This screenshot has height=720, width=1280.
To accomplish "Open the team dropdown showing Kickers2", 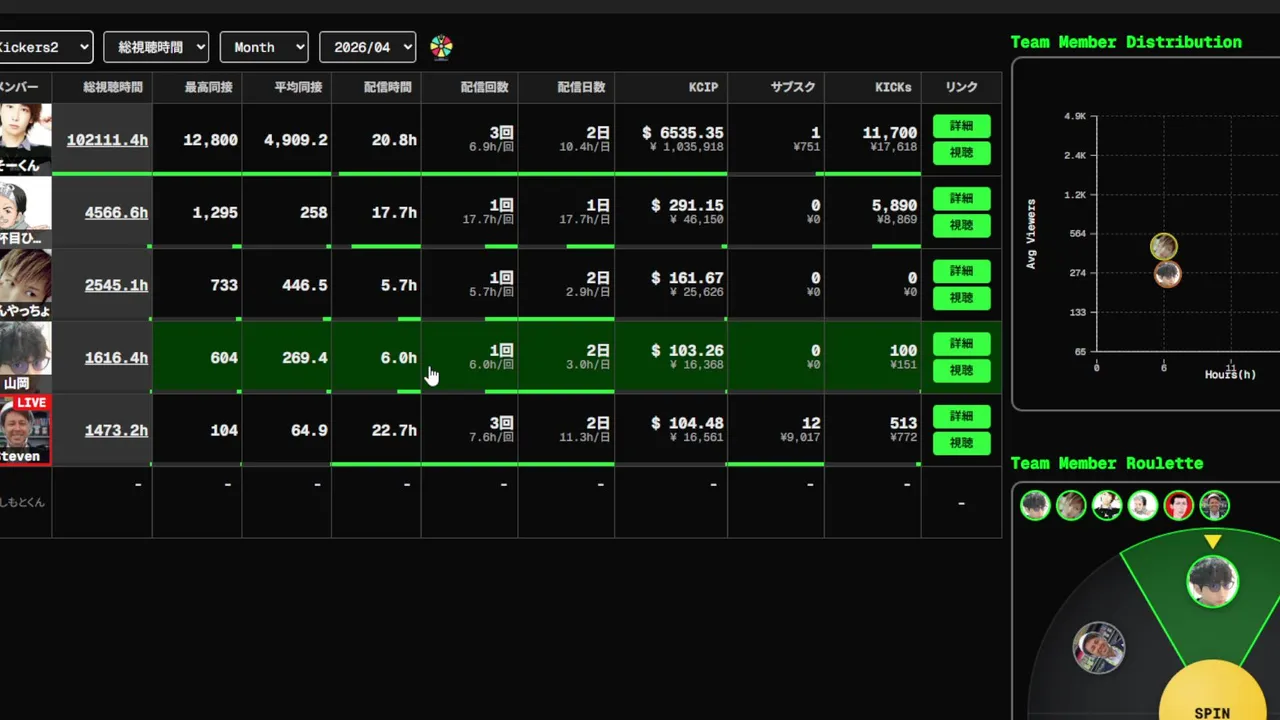I will [x=45, y=47].
